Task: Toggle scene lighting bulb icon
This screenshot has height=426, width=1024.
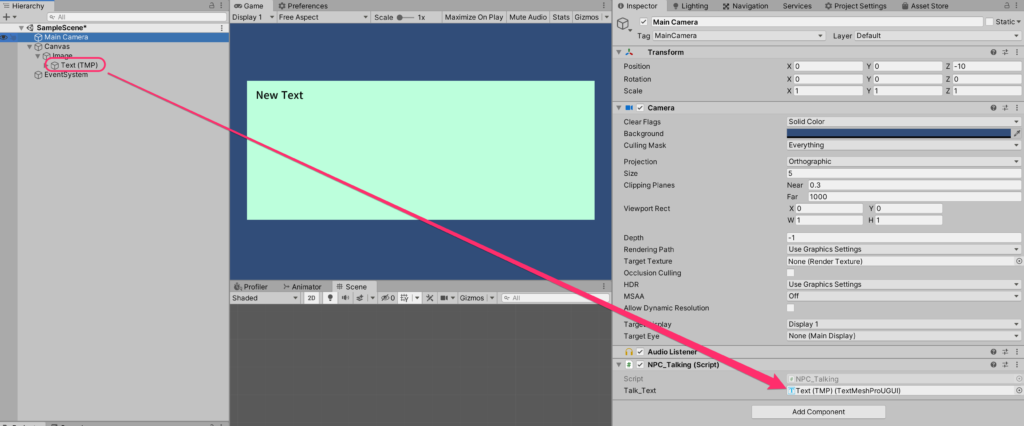Action: 329,298
